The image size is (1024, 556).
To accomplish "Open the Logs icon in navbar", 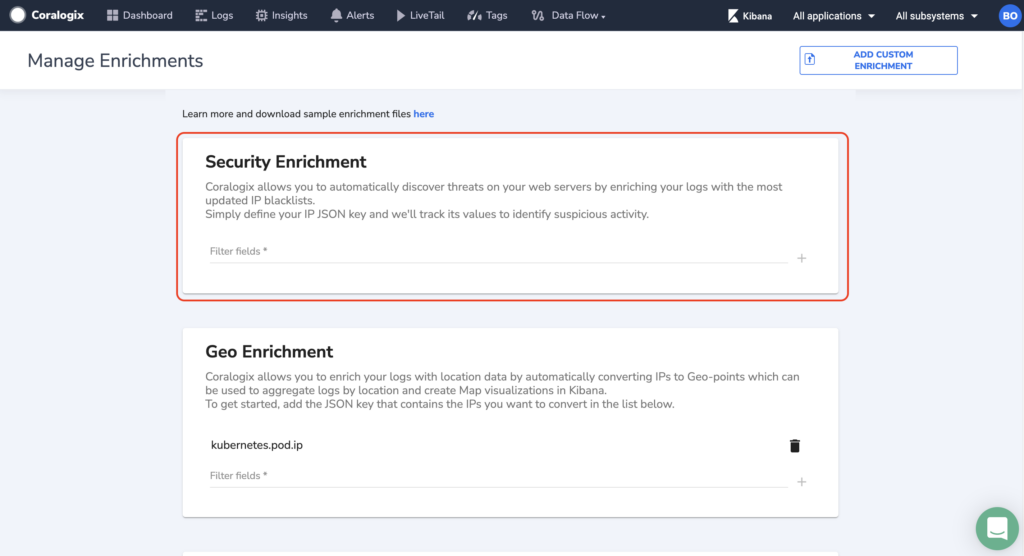I will [200, 15].
